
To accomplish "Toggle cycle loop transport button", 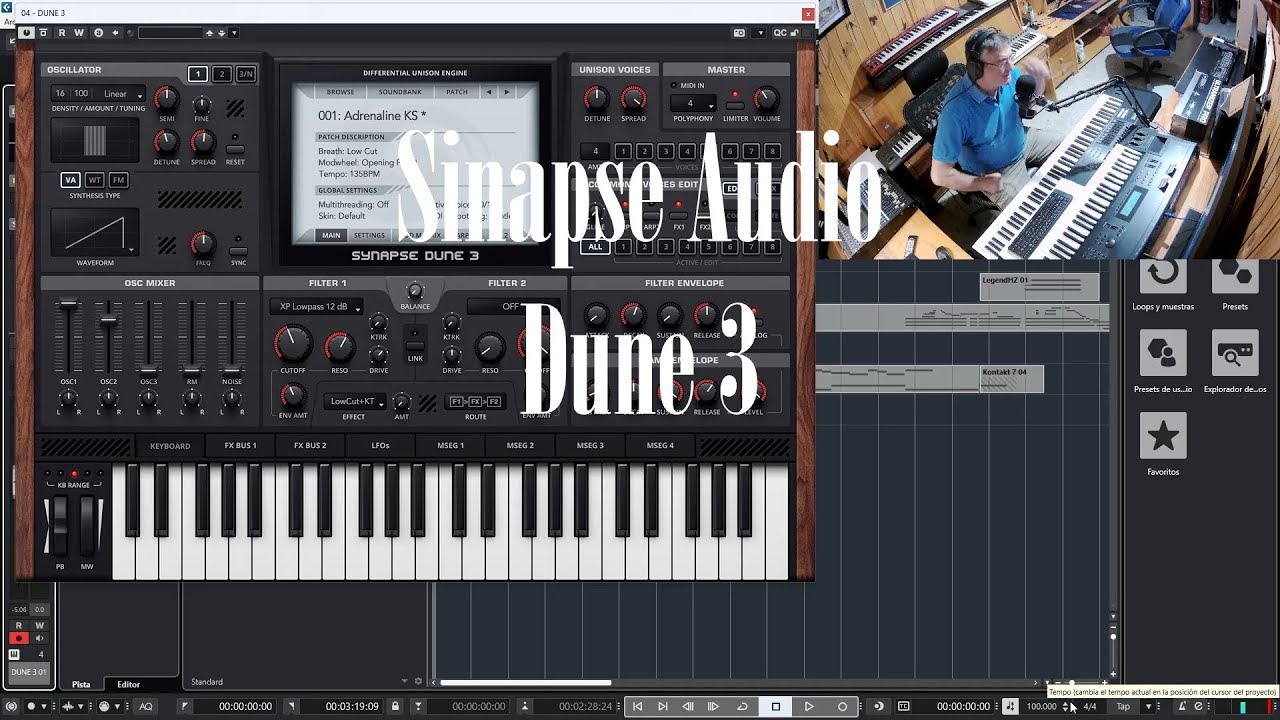I will [742, 706].
